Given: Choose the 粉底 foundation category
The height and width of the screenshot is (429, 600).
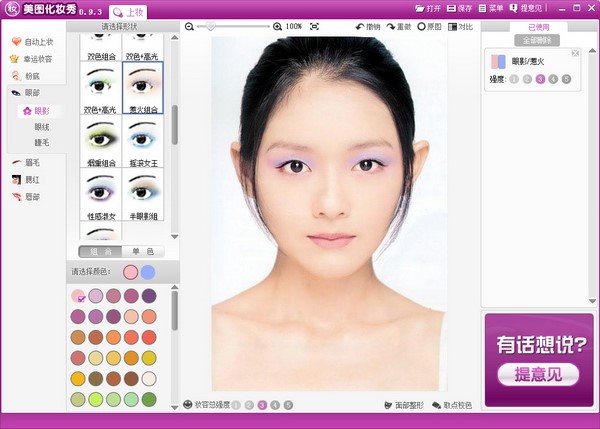Looking at the screenshot, I should [26, 76].
